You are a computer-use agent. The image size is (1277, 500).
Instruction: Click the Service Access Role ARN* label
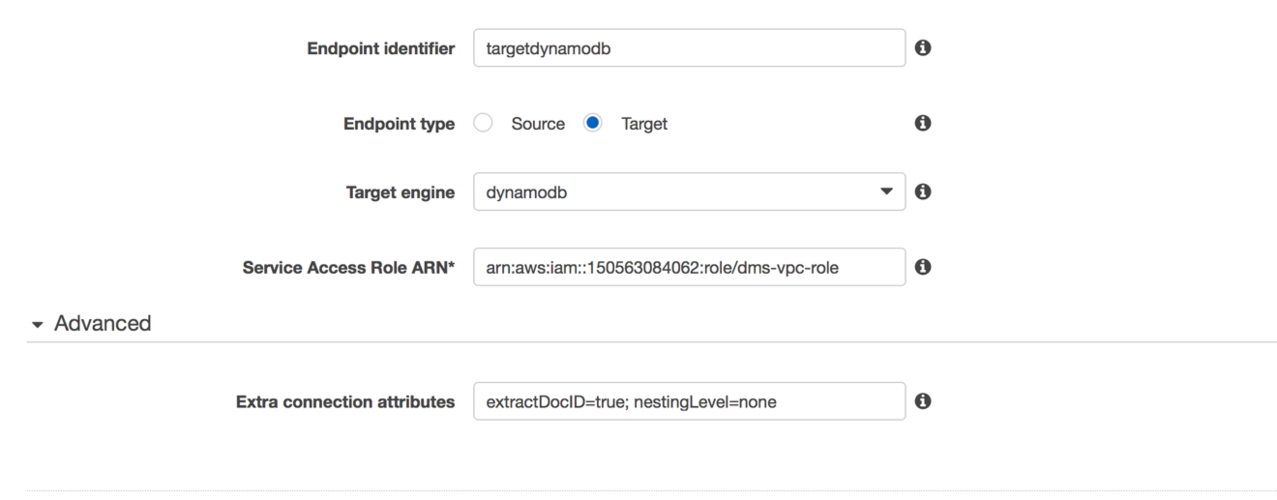coord(349,268)
